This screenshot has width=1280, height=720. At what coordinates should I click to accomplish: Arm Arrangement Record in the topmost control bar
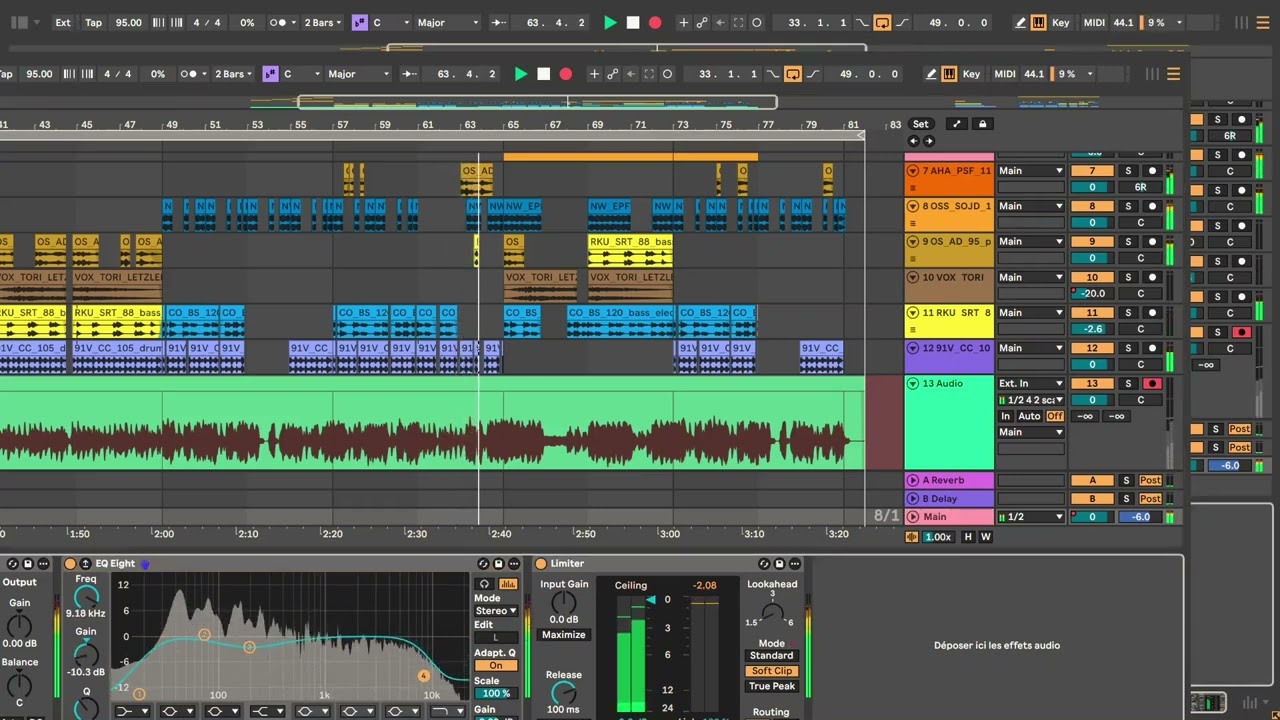coord(655,22)
